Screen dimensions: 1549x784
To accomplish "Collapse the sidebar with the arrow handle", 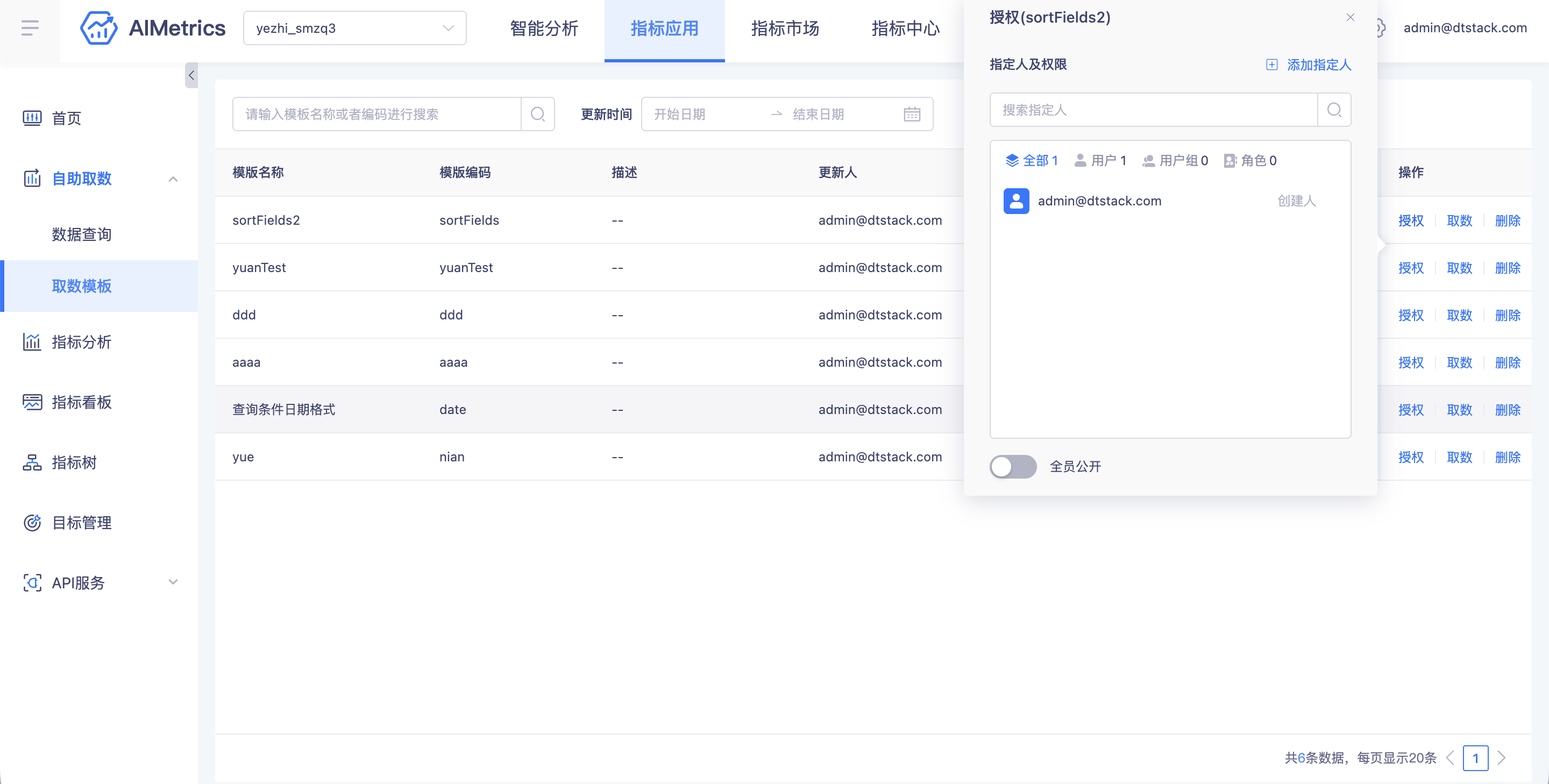I will 191,75.
